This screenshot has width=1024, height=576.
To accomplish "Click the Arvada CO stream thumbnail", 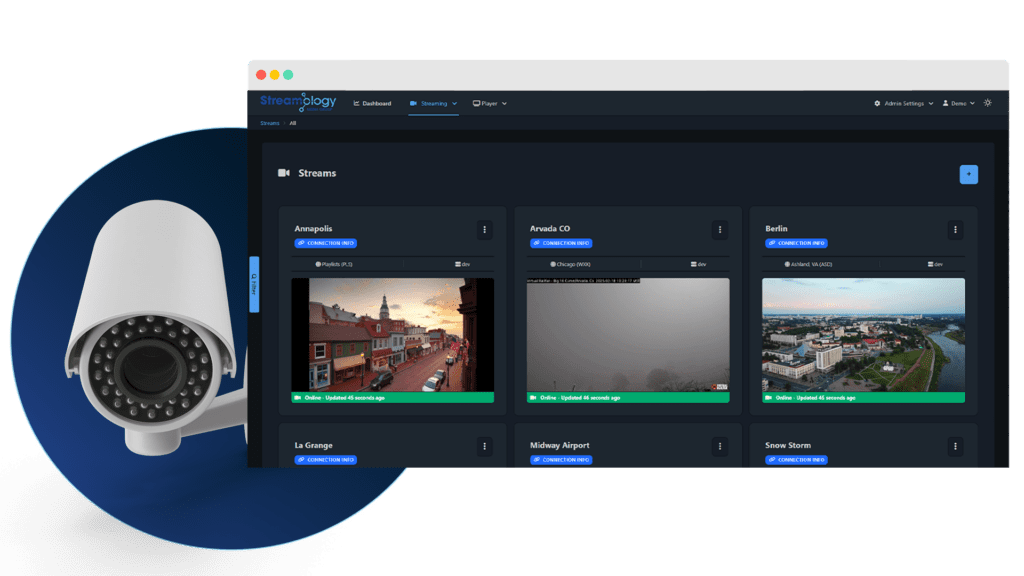I will (628, 335).
